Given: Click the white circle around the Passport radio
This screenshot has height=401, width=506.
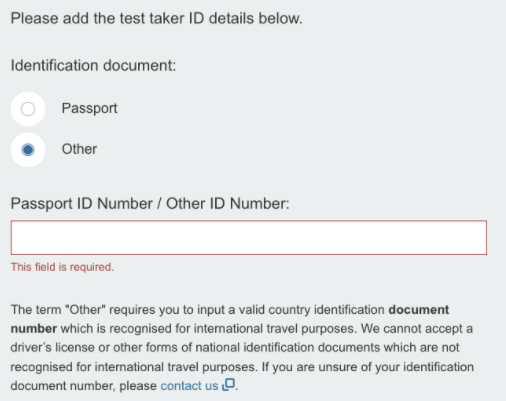Looking at the screenshot, I should tap(28, 109).
